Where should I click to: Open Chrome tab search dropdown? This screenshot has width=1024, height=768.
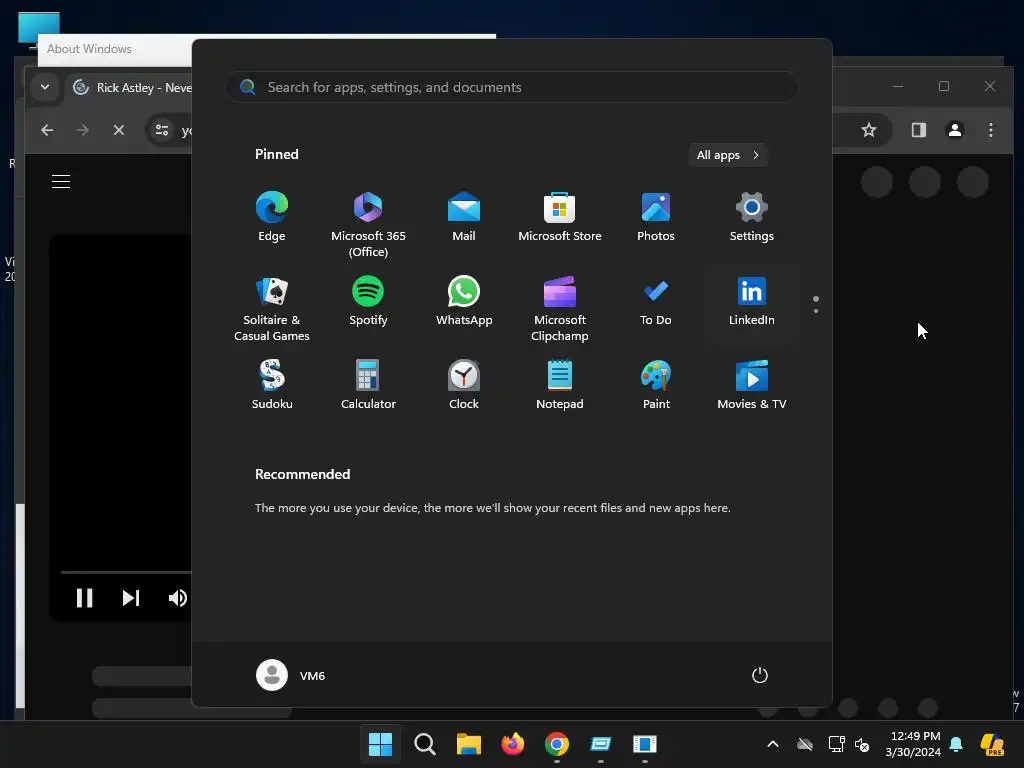coord(44,87)
